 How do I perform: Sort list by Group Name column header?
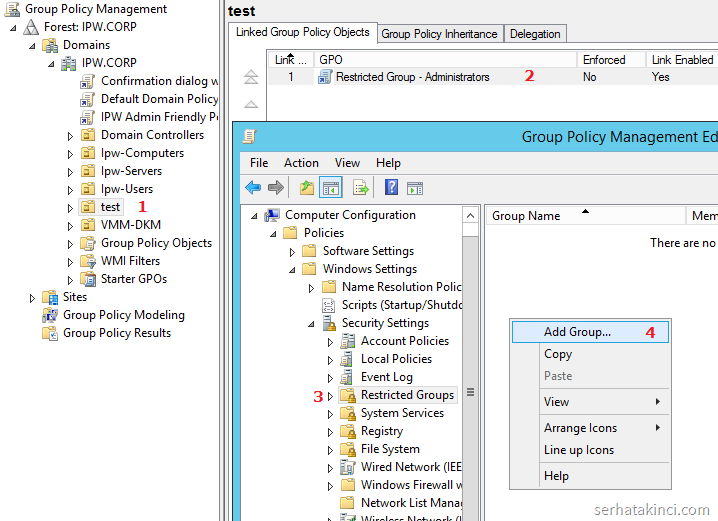526,216
